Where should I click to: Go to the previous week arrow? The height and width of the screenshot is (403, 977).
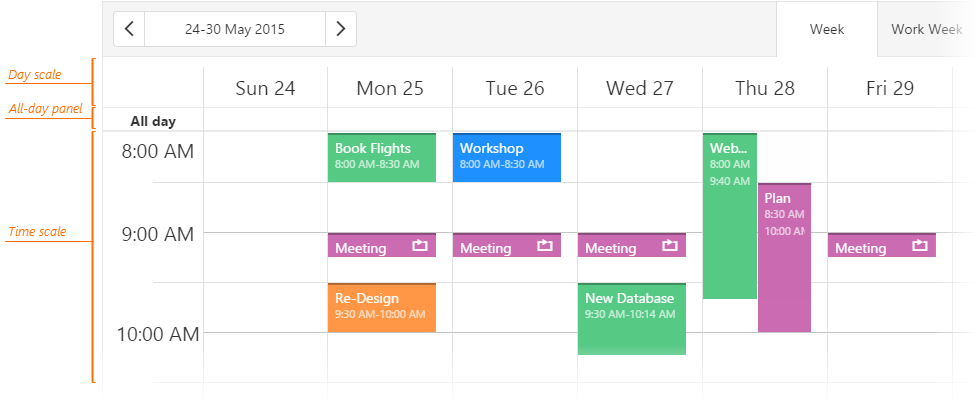[x=130, y=29]
